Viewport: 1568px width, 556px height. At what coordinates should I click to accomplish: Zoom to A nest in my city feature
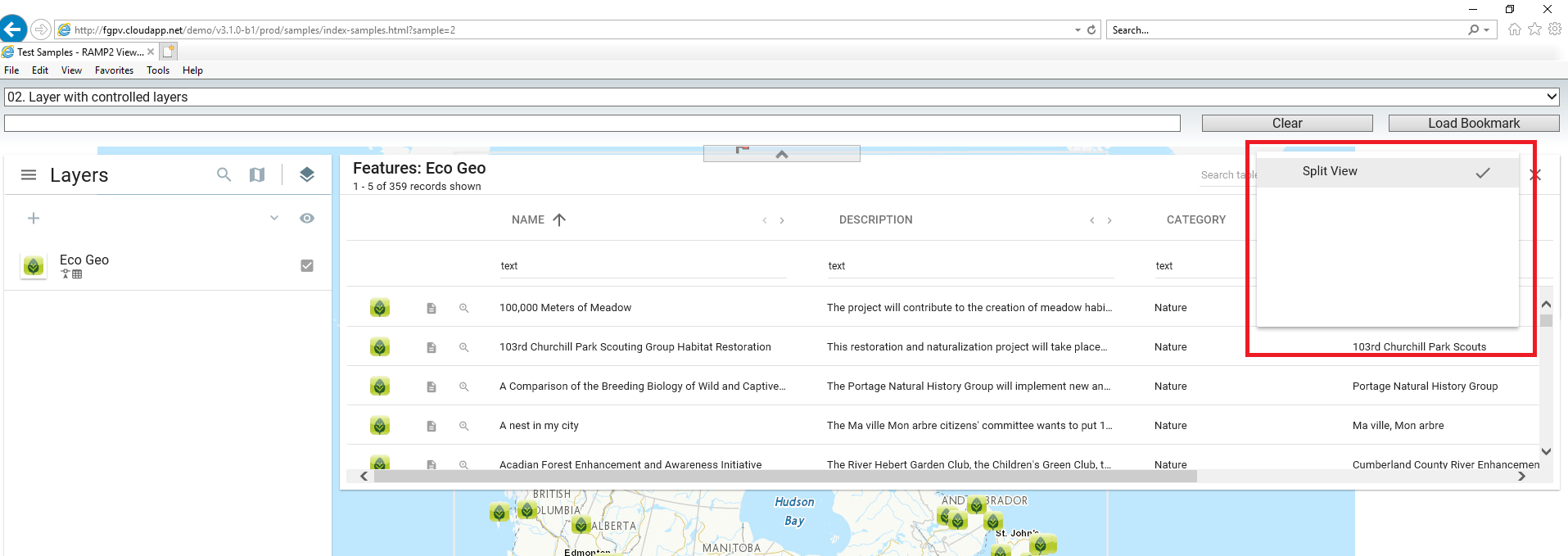[x=463, y=426]
